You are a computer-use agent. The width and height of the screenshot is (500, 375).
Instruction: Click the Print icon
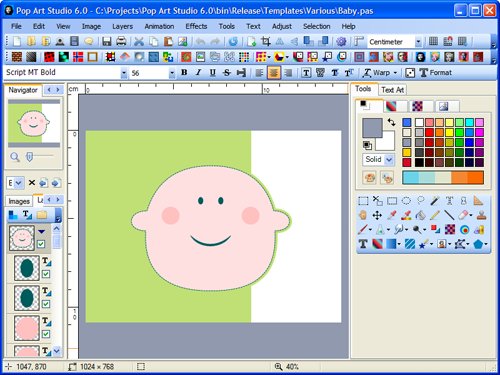pyautogui.click(x=121, y=42)
